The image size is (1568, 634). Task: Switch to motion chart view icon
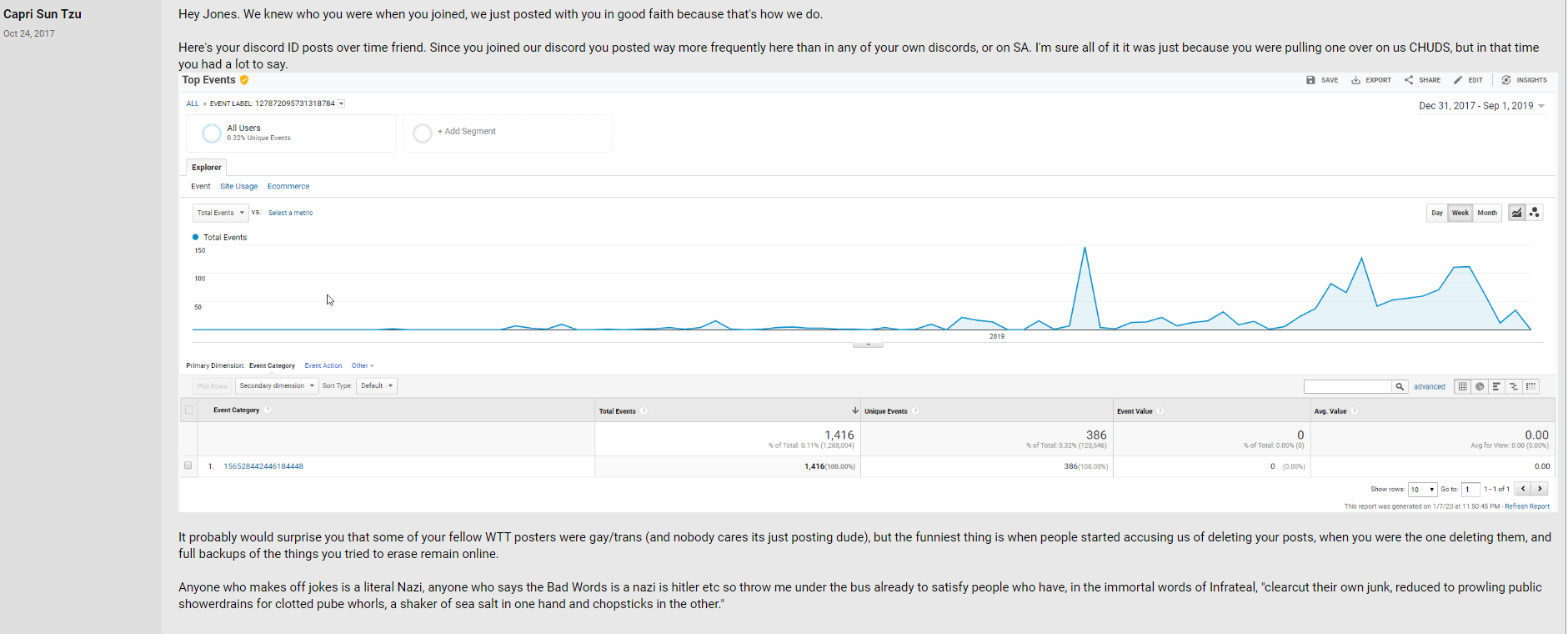point(1535,213)
